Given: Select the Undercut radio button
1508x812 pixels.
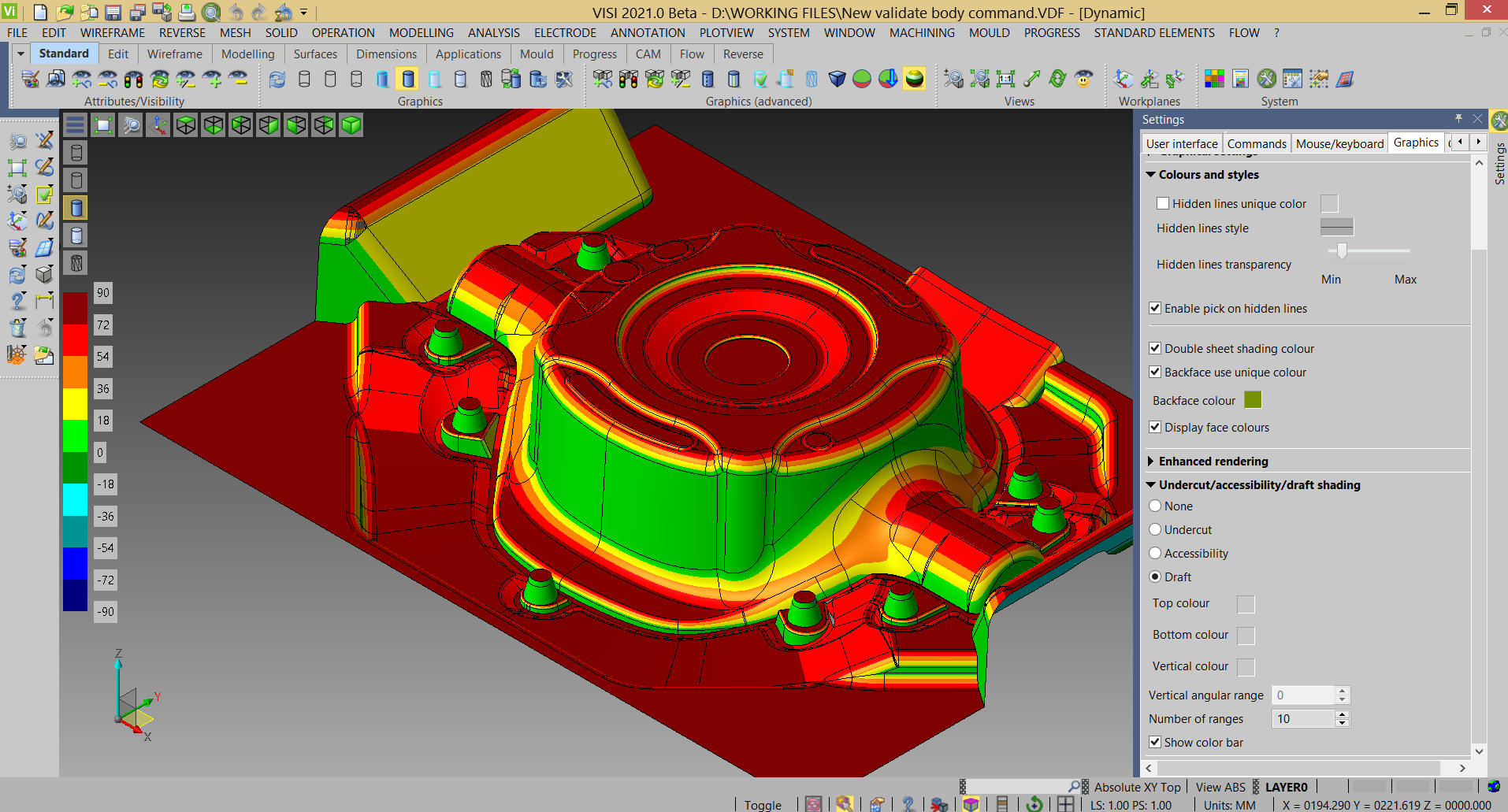Looking at the screenshot, I should pyautogui.click(x=1155, y=529).
